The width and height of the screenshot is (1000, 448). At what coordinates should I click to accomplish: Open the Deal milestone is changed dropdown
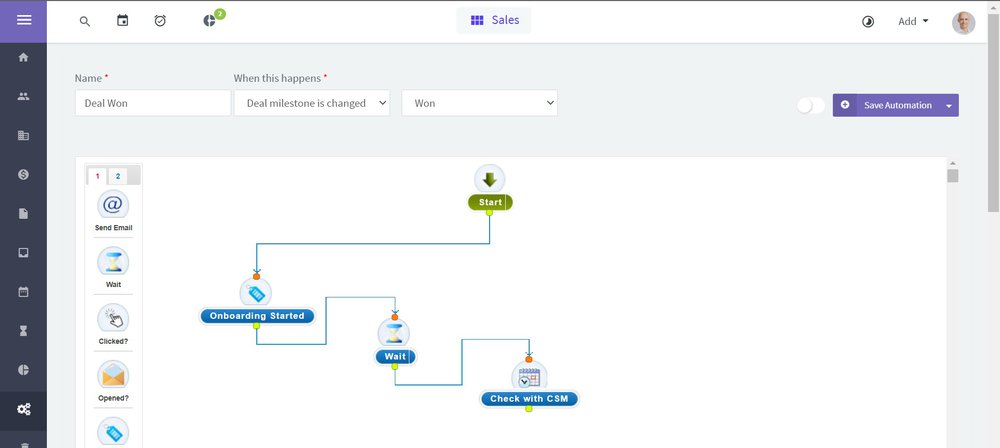[x=312, y=103]
